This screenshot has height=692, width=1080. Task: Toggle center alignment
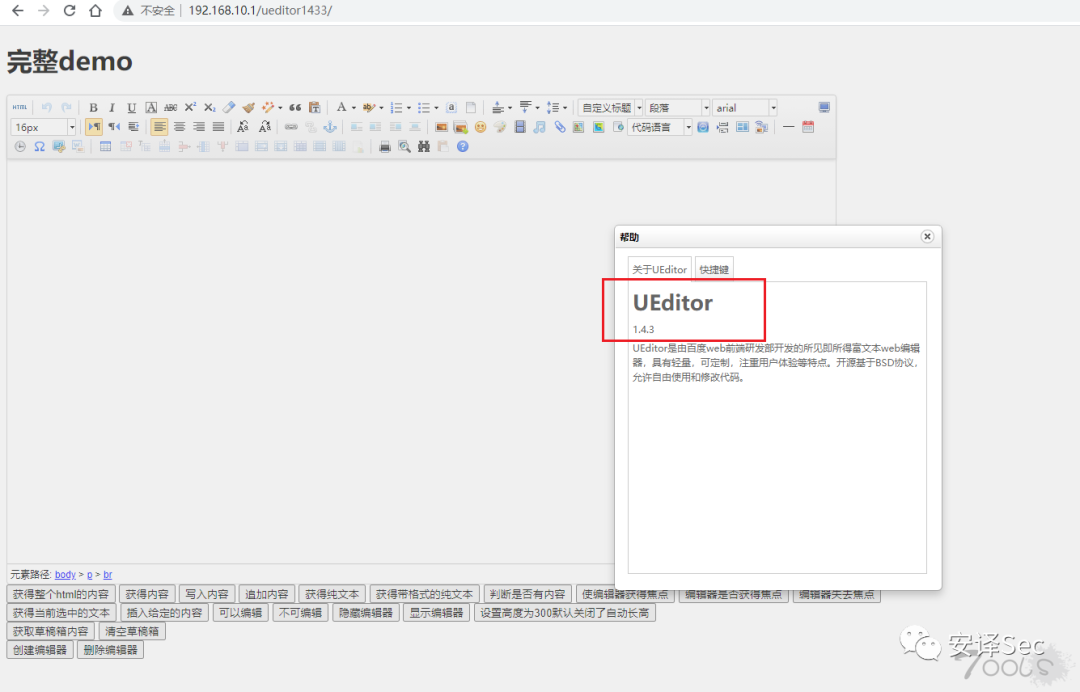click(179, 127)
